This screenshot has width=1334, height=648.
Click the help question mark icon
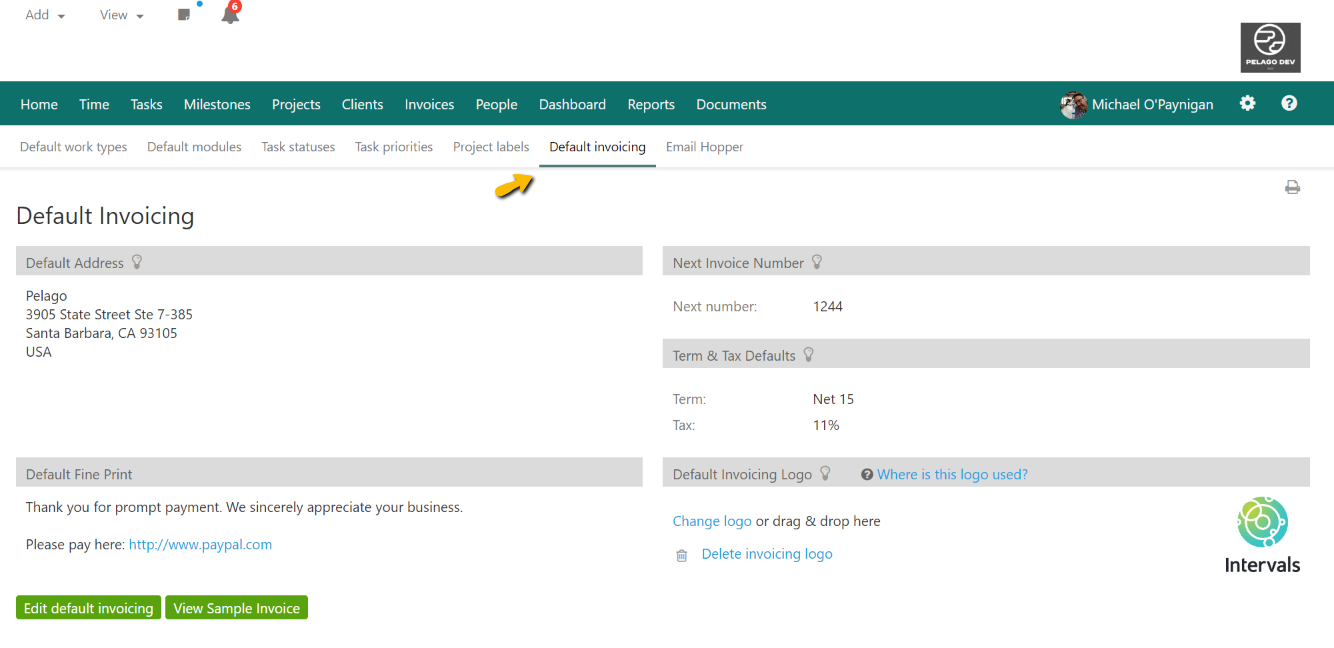[x=1289, y=103]
